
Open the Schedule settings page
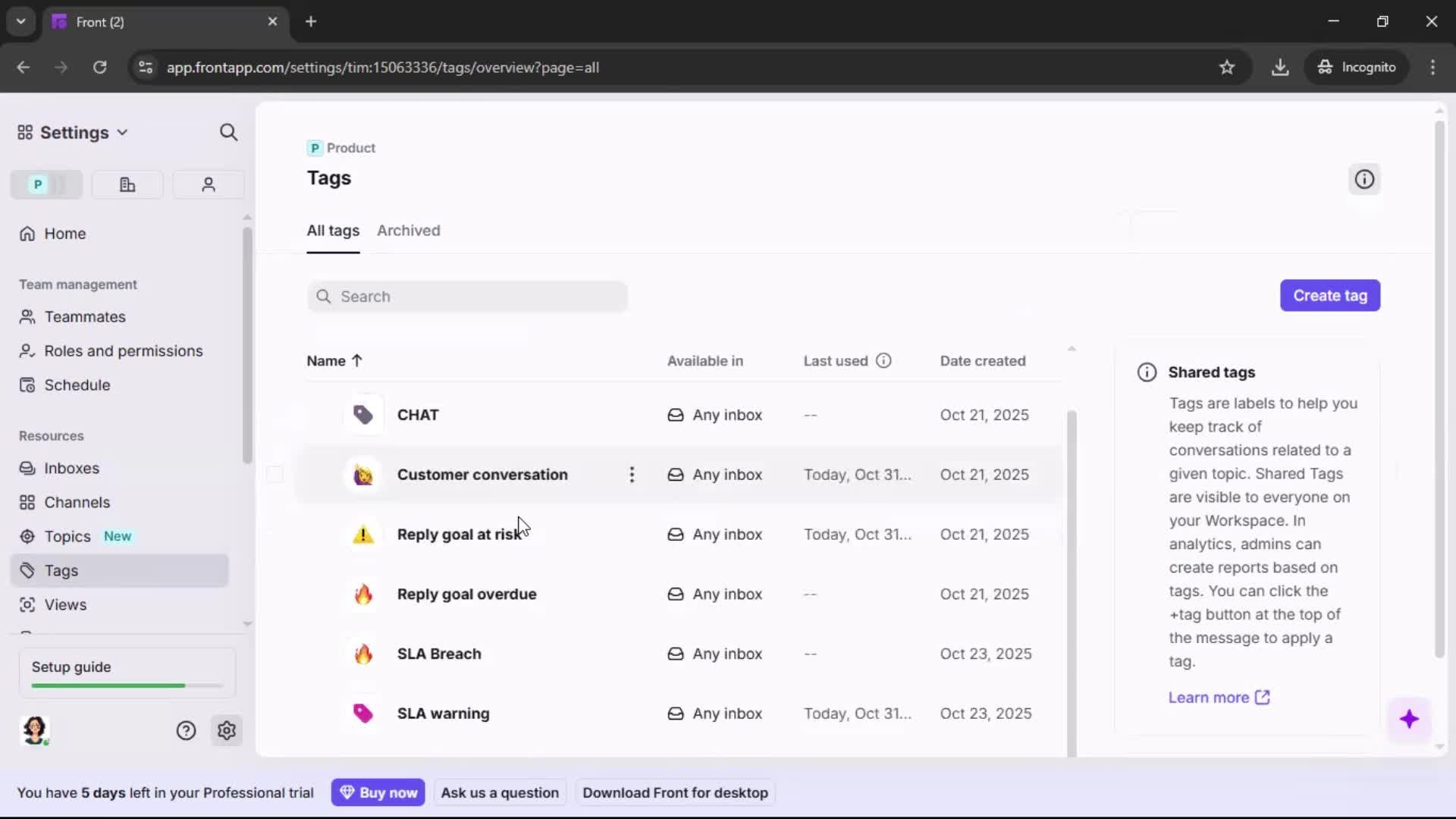(76, 385)
